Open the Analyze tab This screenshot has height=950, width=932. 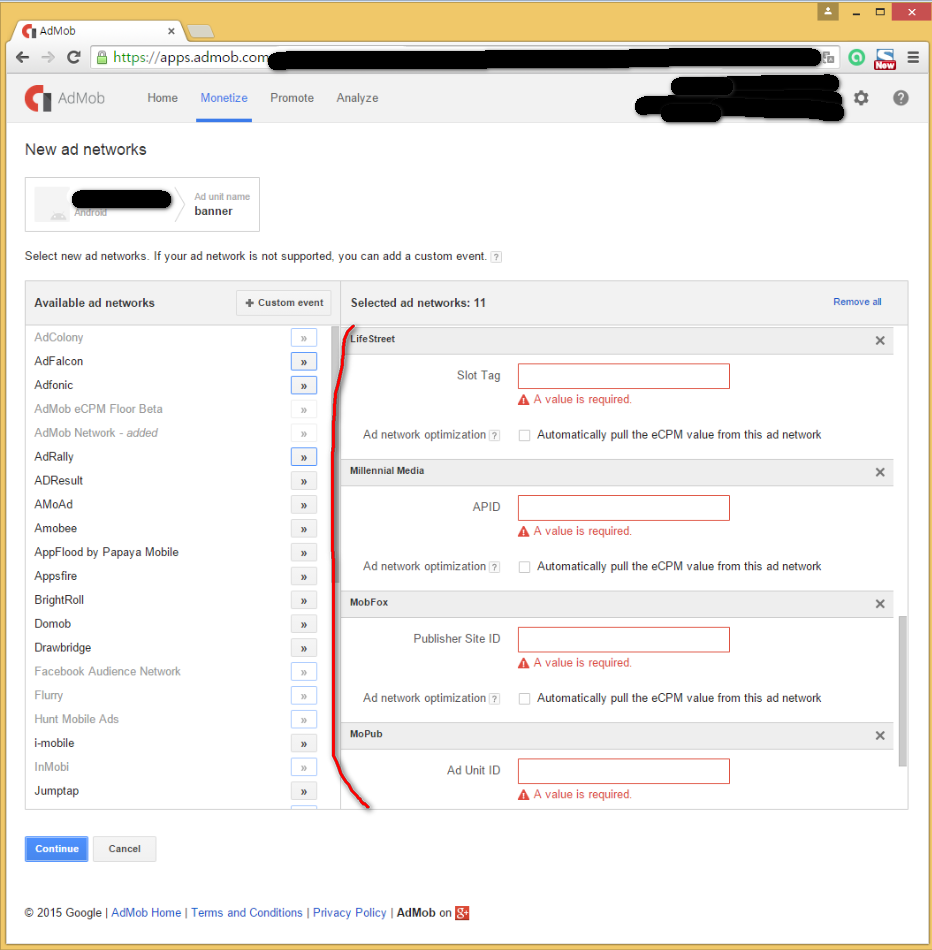(357, 98)
